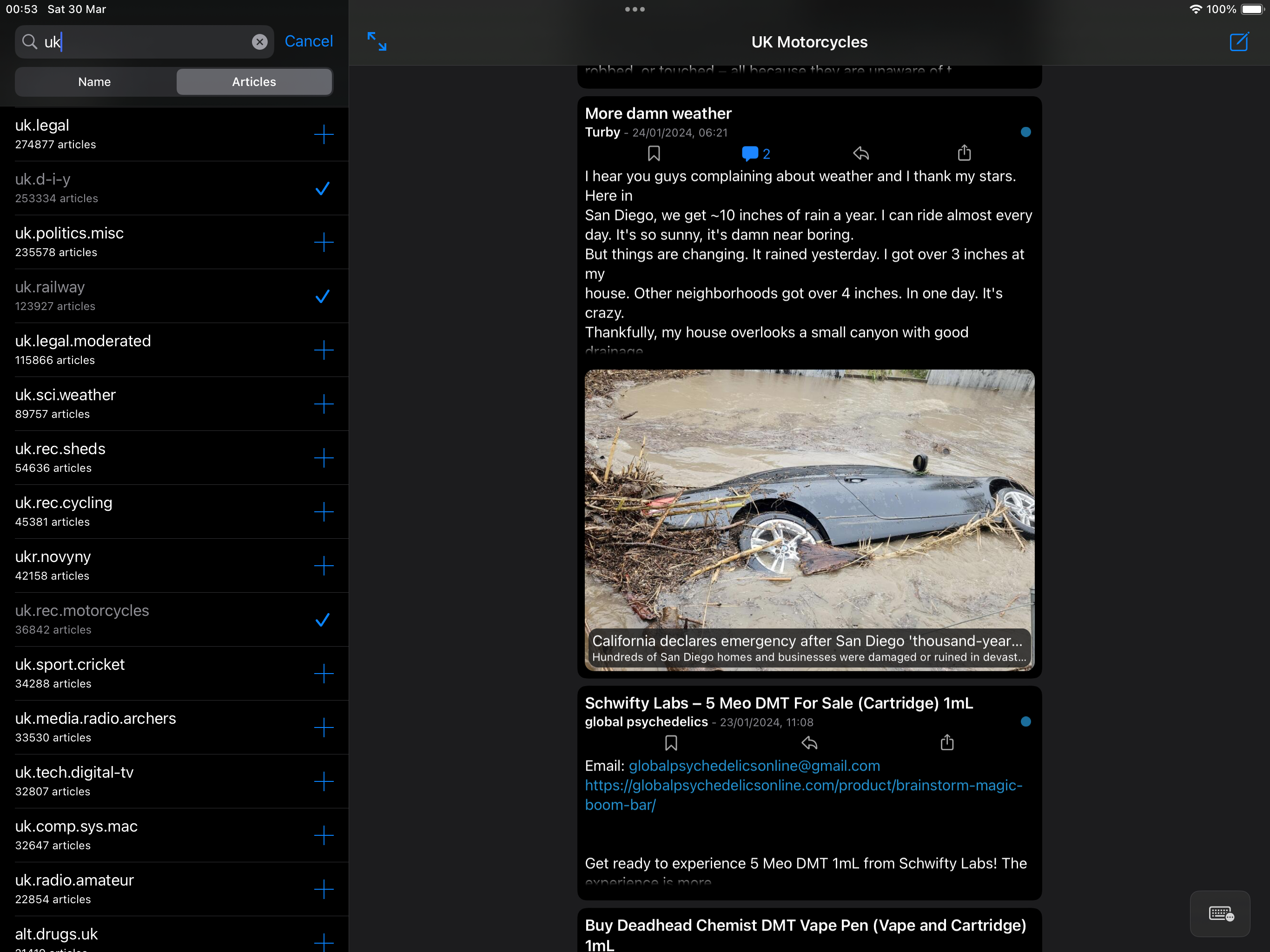Switch to the Name tab
Screen dimensions: 1270x952
click(95, 81)
